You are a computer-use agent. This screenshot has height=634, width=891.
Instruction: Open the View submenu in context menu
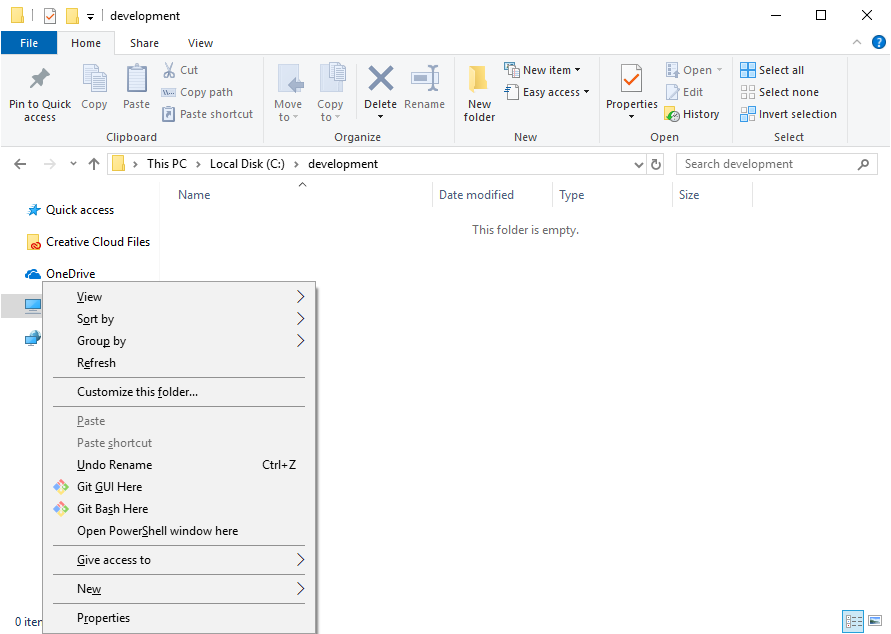(x=179, y=297)
